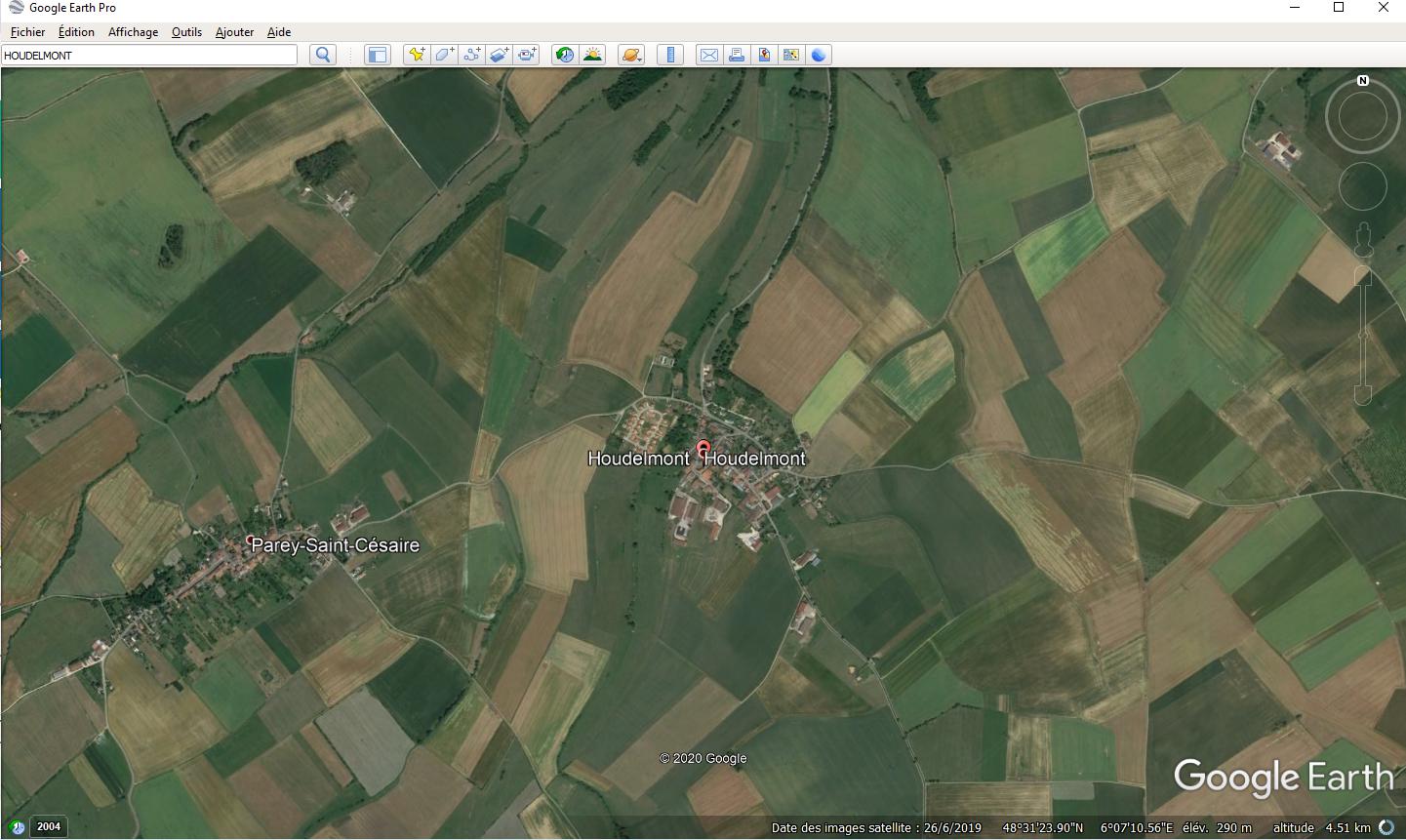1406x840 pixels.
Task: Click the zoom slider handle
Action: (x=1363, y=335)
